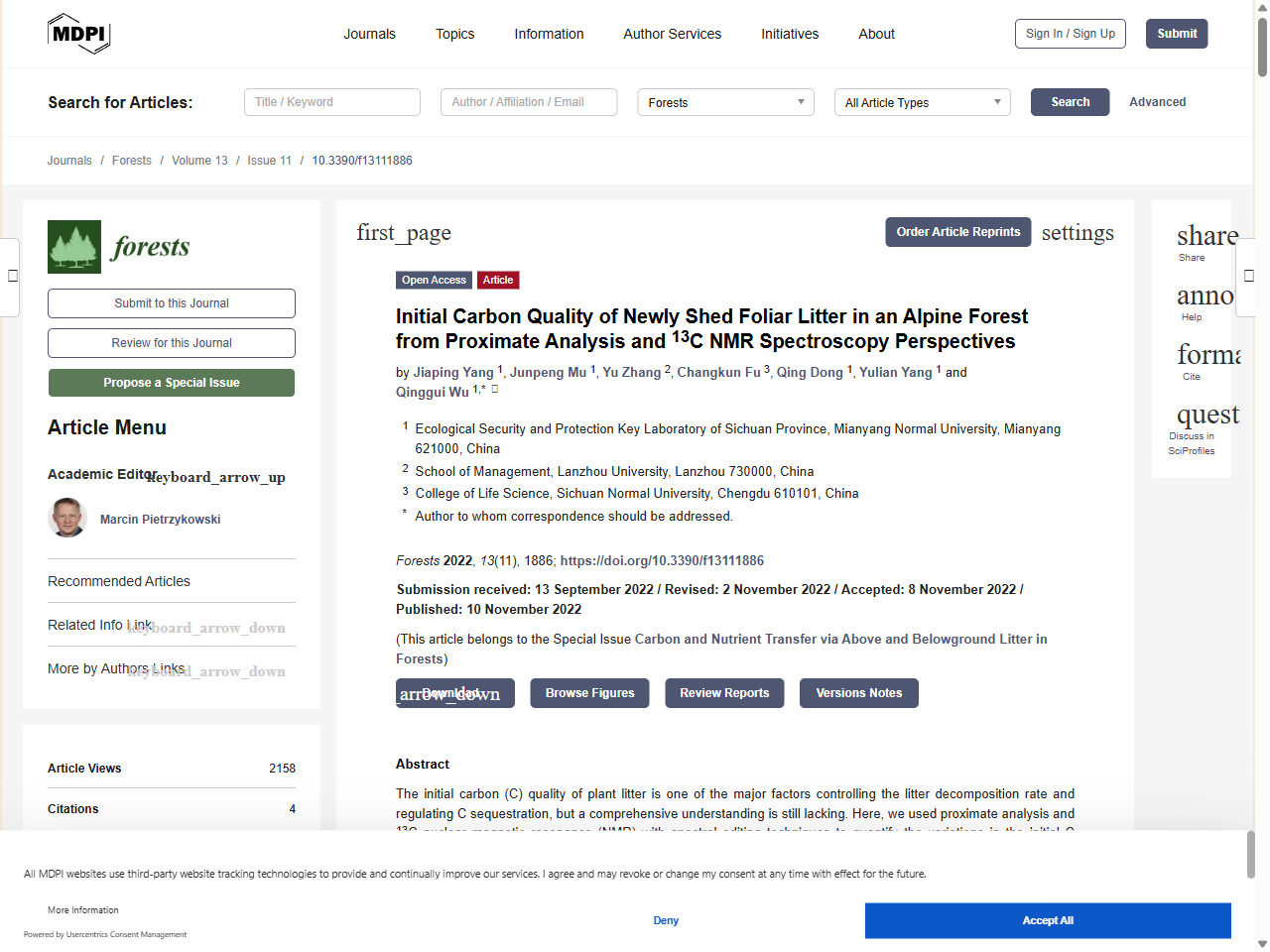Open the Journals menu
This screenshot has width=1270, height=952.
[x=369, y=34]
